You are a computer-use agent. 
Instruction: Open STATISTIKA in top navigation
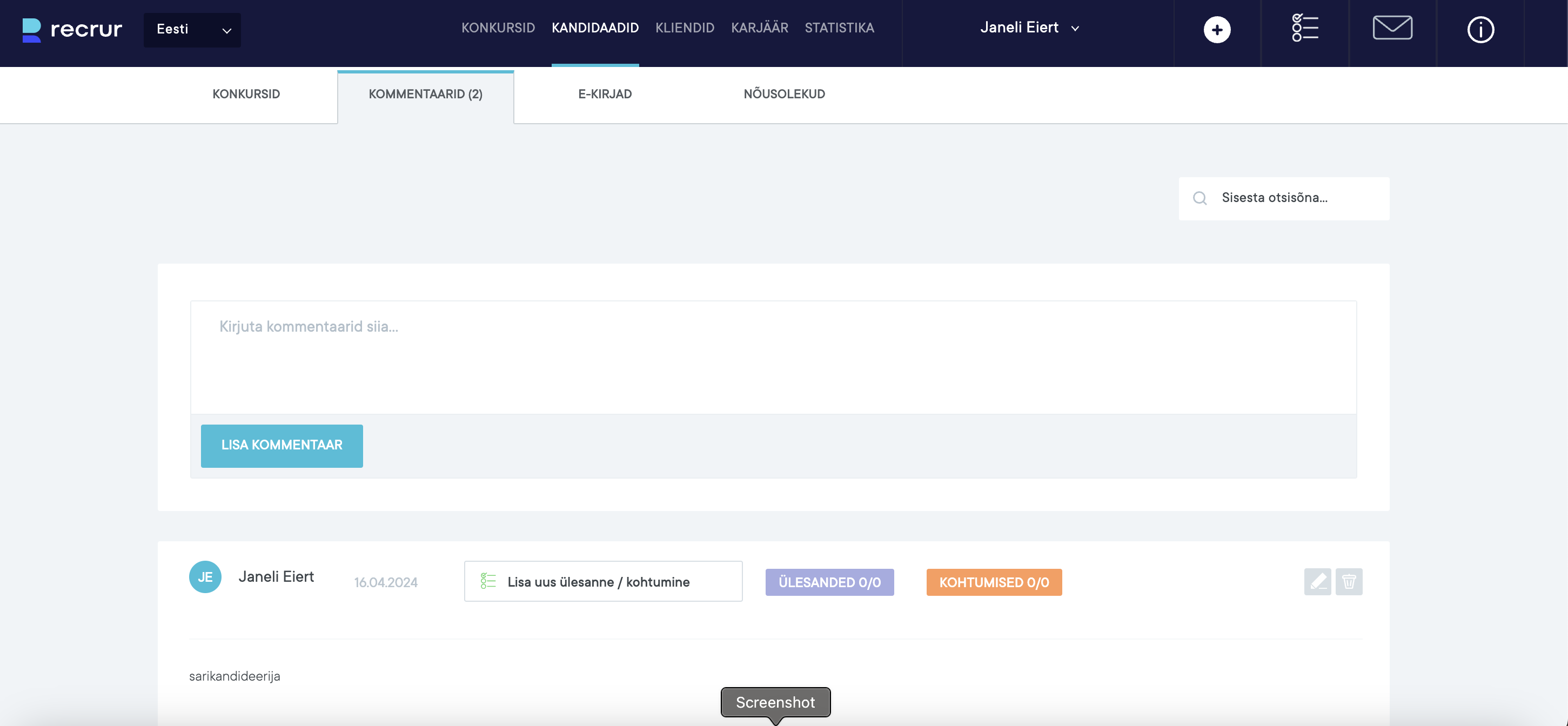point(839,28)
